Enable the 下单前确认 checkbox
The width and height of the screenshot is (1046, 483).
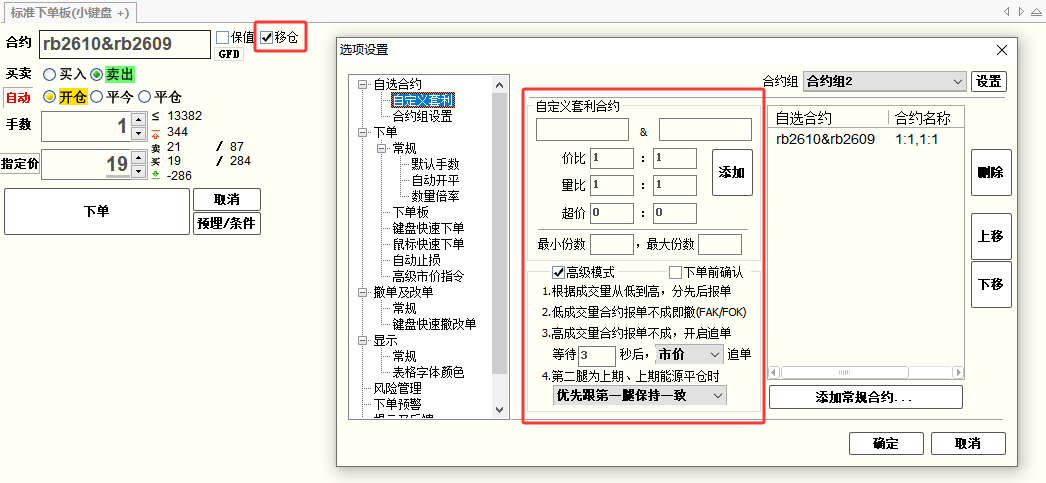(675, 272)
